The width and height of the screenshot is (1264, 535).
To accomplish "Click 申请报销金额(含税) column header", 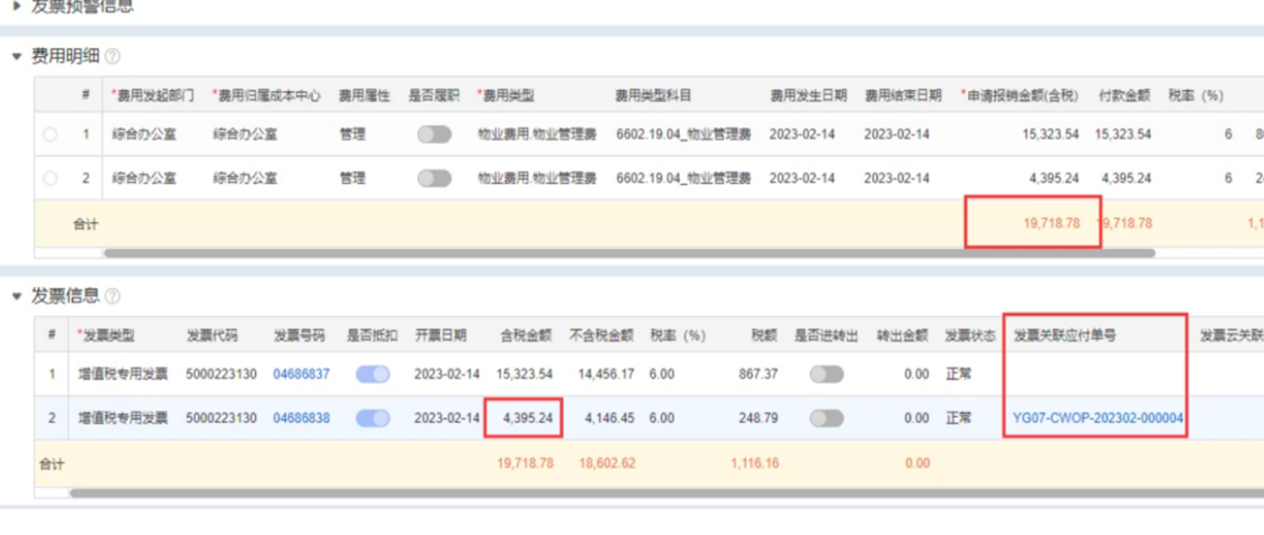I will click(1020, 96).
